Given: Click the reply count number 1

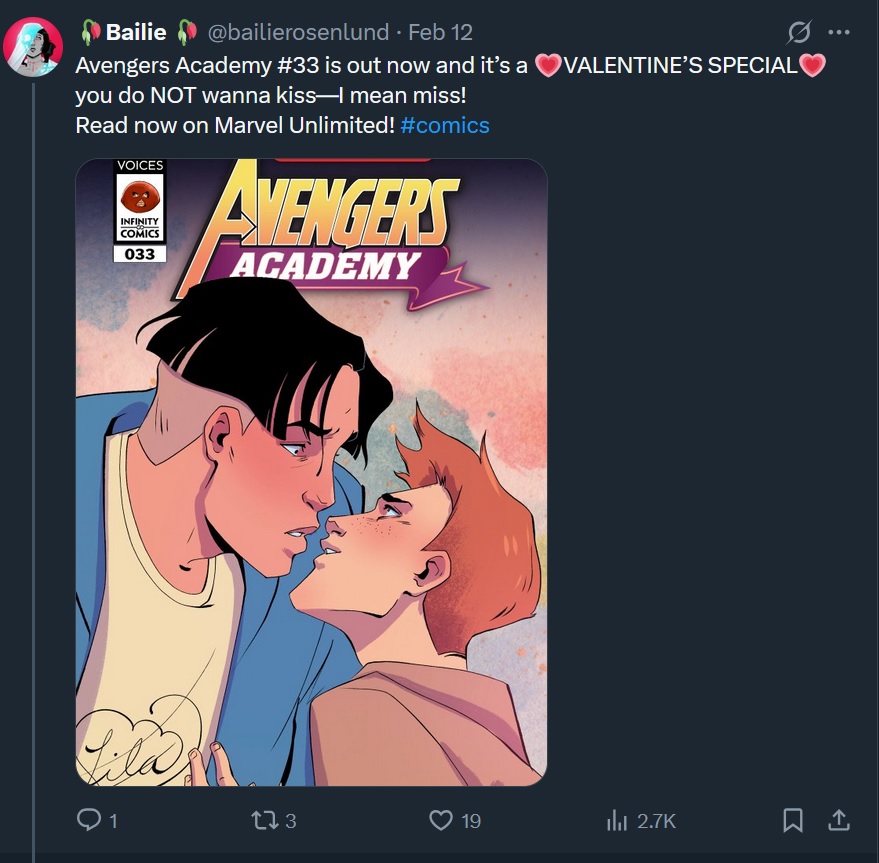Looking at the screenshot, I should point(113,821).
